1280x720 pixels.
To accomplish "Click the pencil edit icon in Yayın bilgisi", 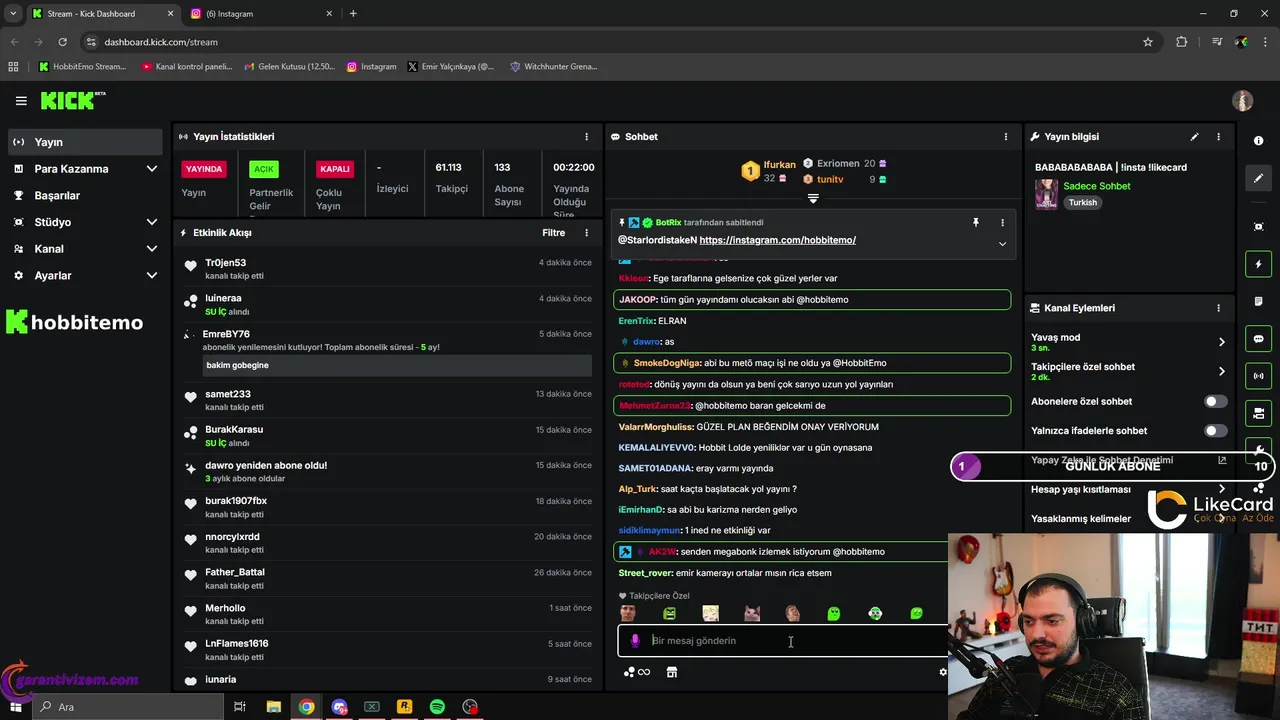I will pyautogui.click(x=1194, y=137).
